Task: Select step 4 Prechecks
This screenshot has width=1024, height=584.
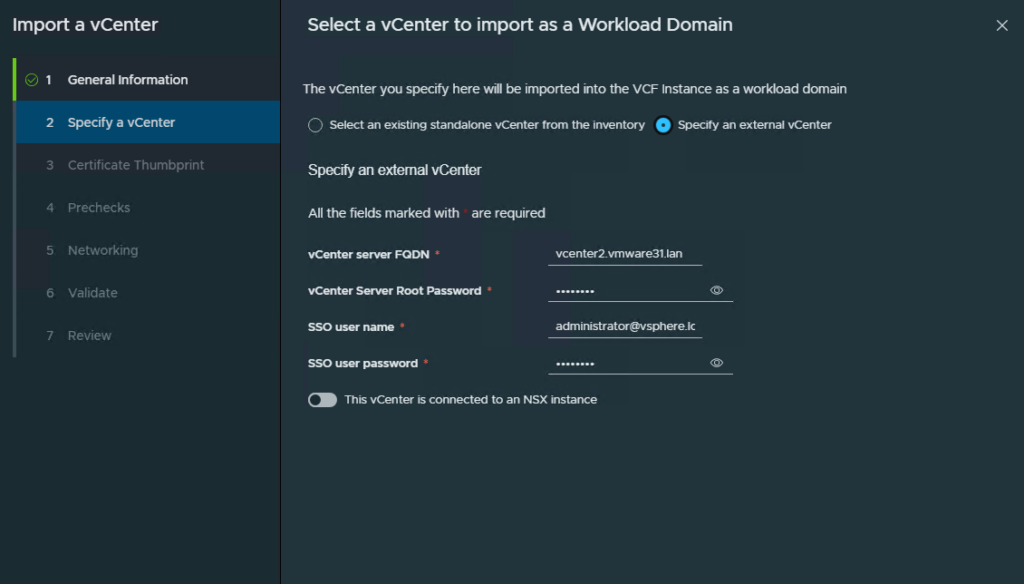Action: 98,208
